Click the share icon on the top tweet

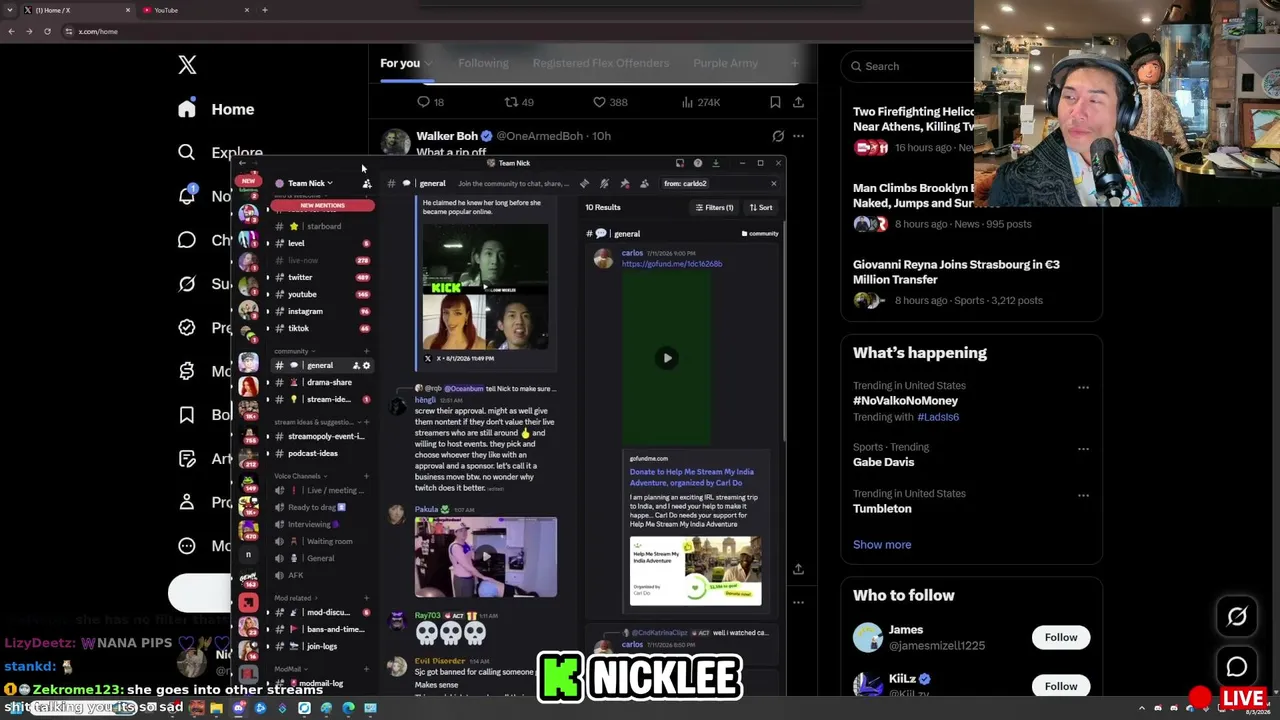click(x=798, y=102)
